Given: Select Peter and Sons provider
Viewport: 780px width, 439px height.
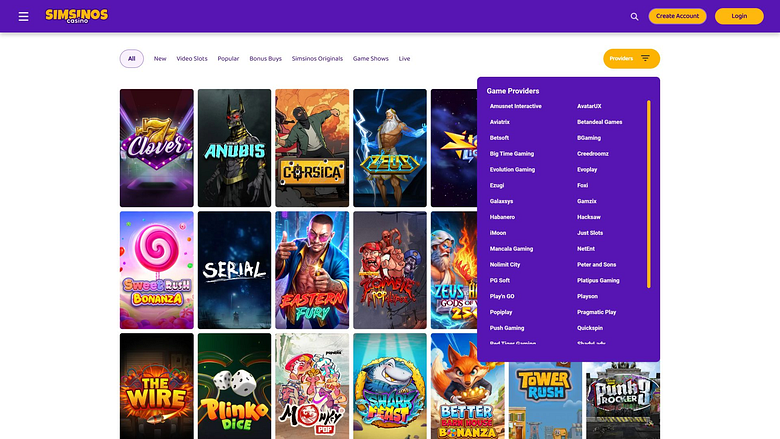Looking at the screenshot, I should pos(596,265).
